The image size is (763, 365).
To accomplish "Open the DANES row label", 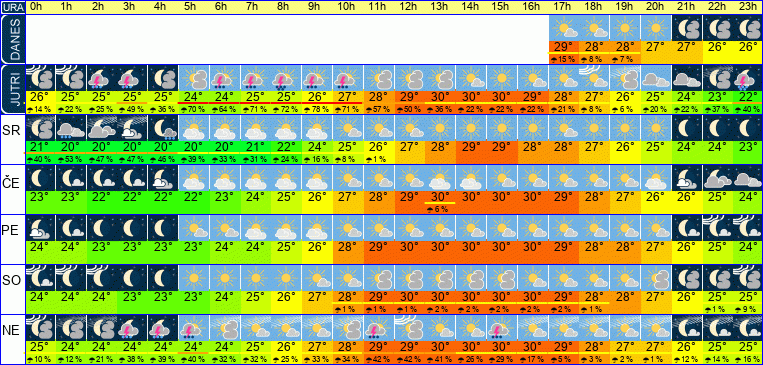I will point(12,40).
